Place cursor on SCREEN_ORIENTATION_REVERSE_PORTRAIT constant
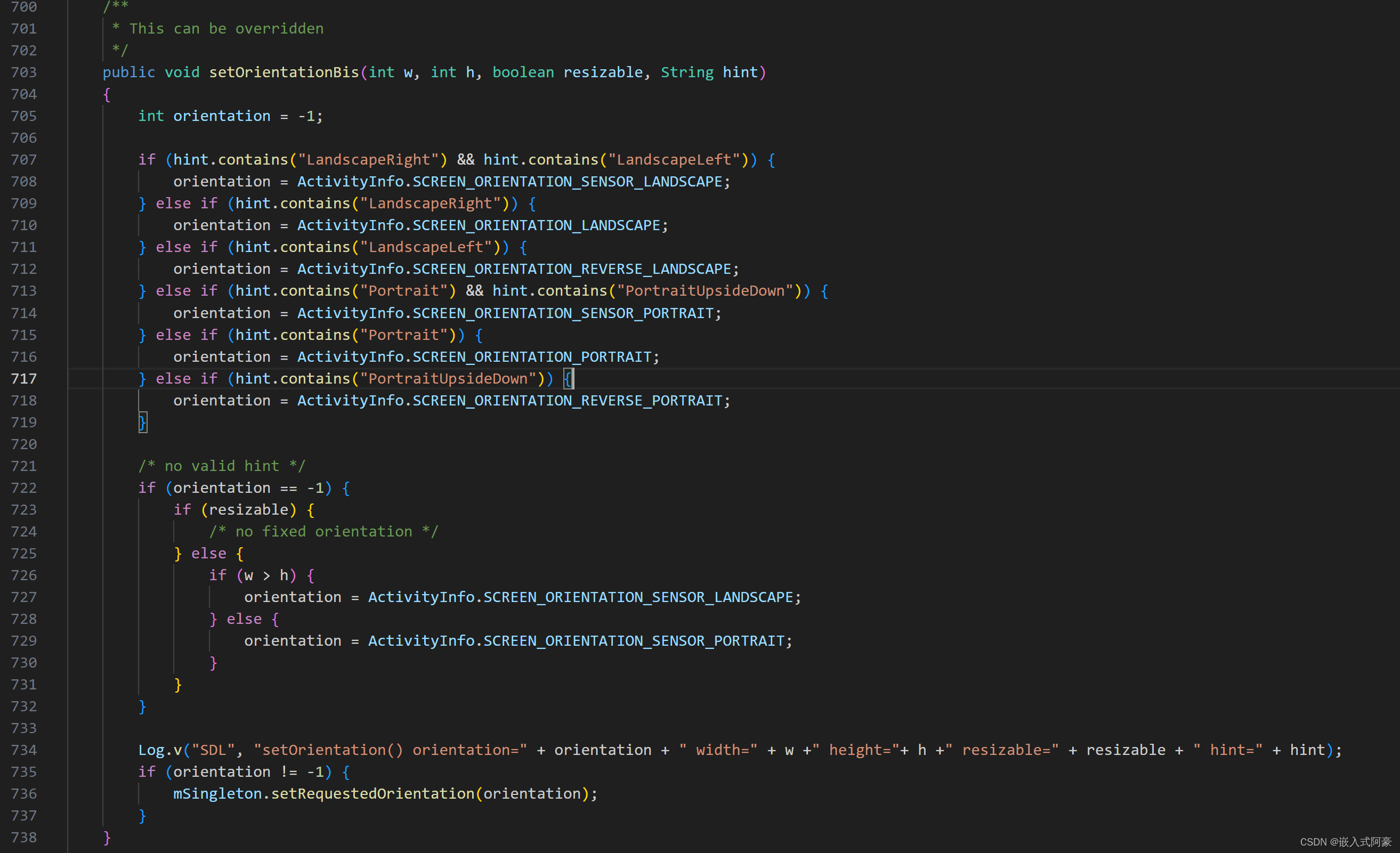Screen dimensions: 1400x853 click(x=567, y=401)
